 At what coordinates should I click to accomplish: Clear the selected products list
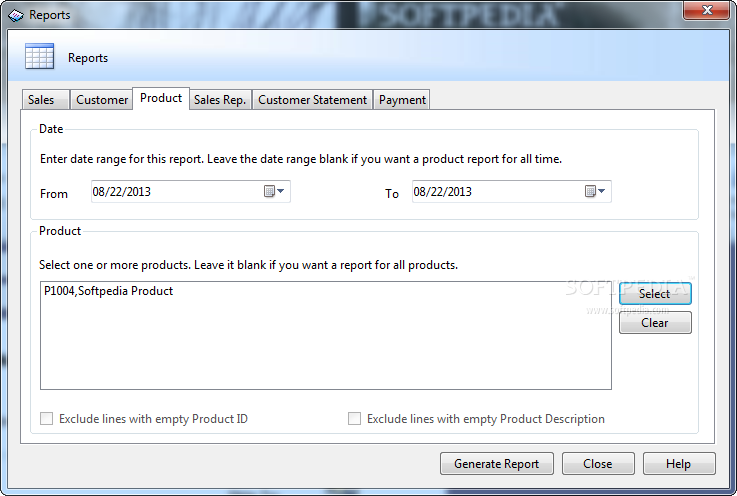pos(655,323)
